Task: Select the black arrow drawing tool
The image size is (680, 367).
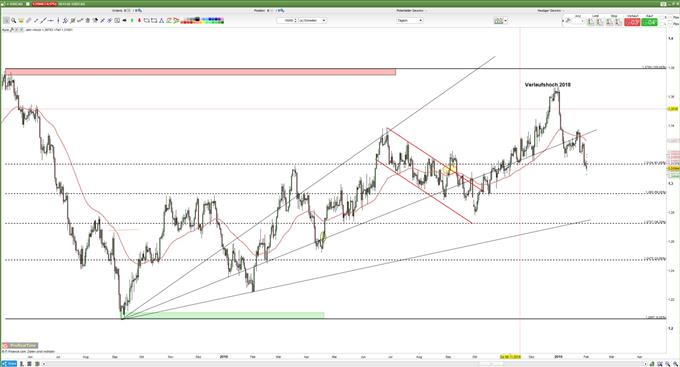Action: coord(124,20)
